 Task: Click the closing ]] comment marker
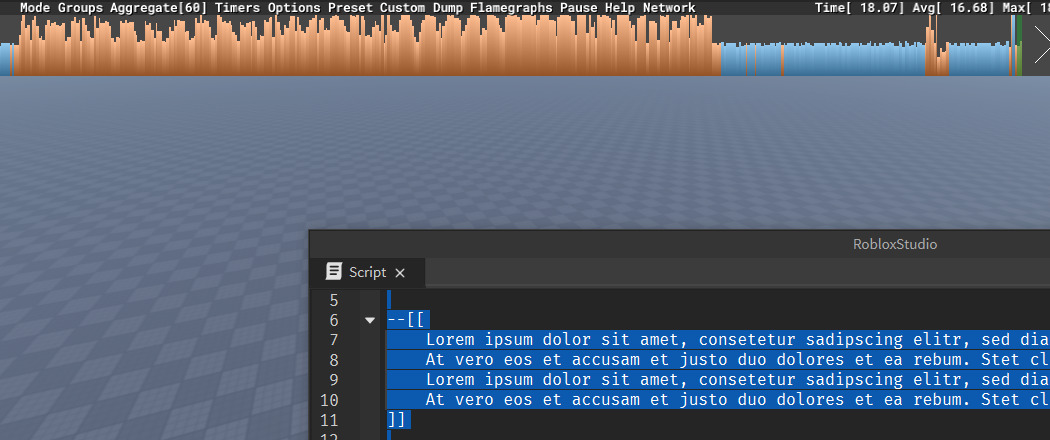[397, 420]
